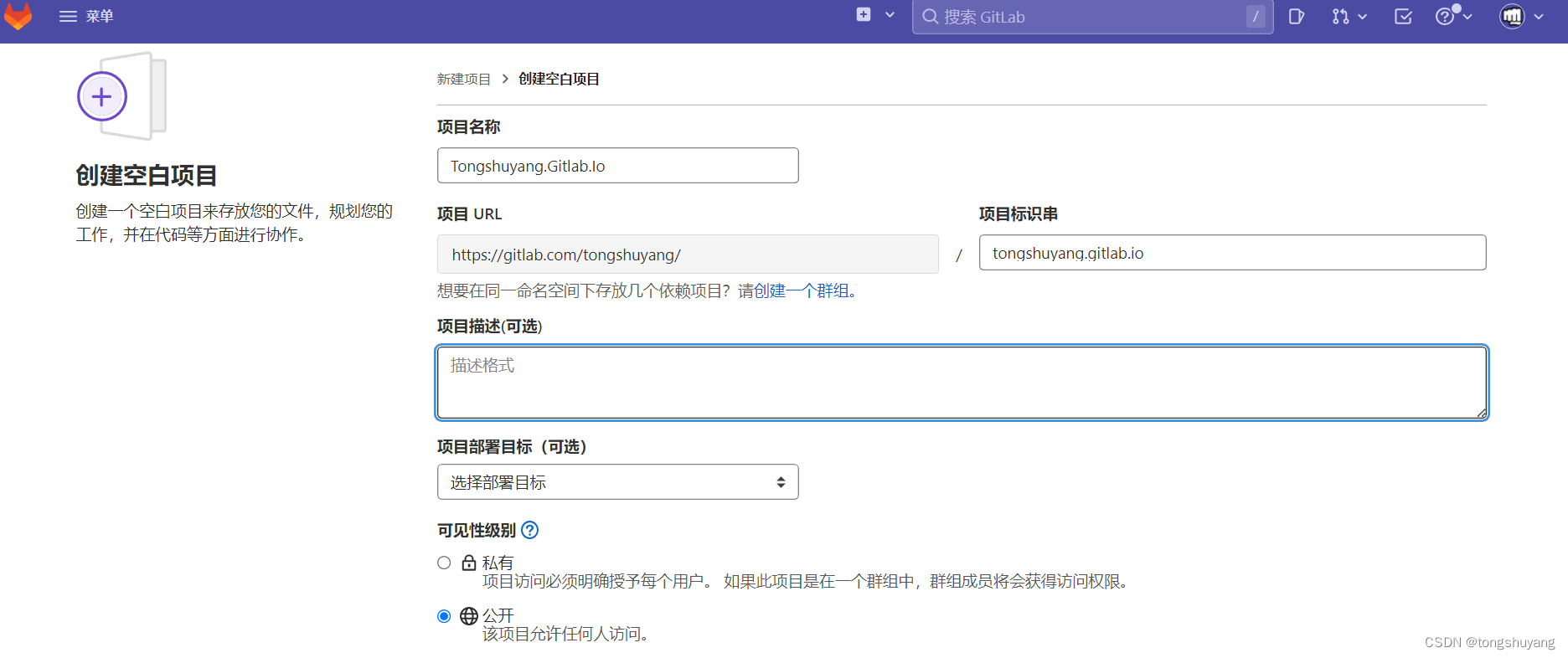Click the textarea resize handle corner

click(x=1481, y=412)
